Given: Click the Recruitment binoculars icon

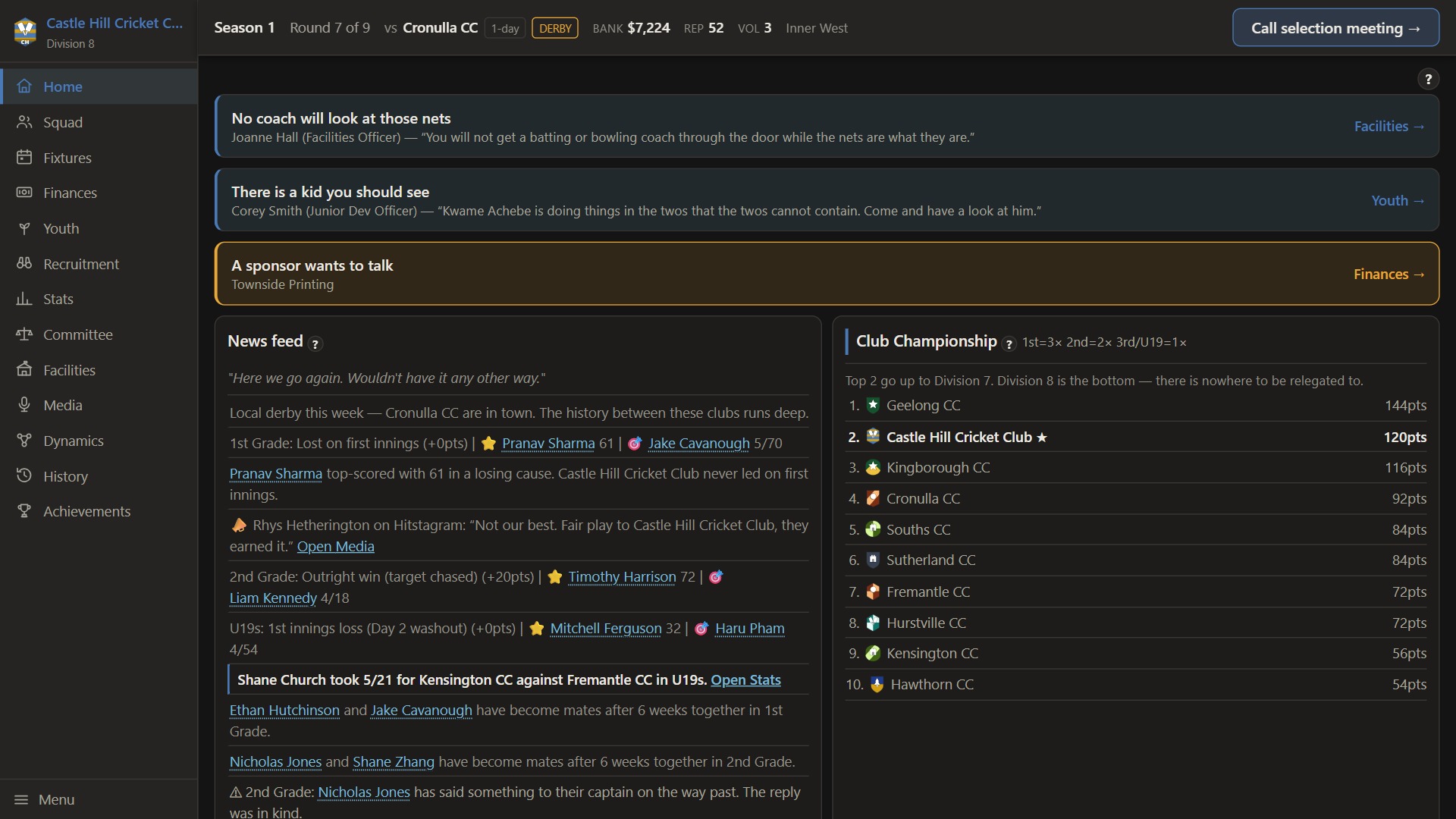Looking at the screenshot, I should [x=24, y=264].
